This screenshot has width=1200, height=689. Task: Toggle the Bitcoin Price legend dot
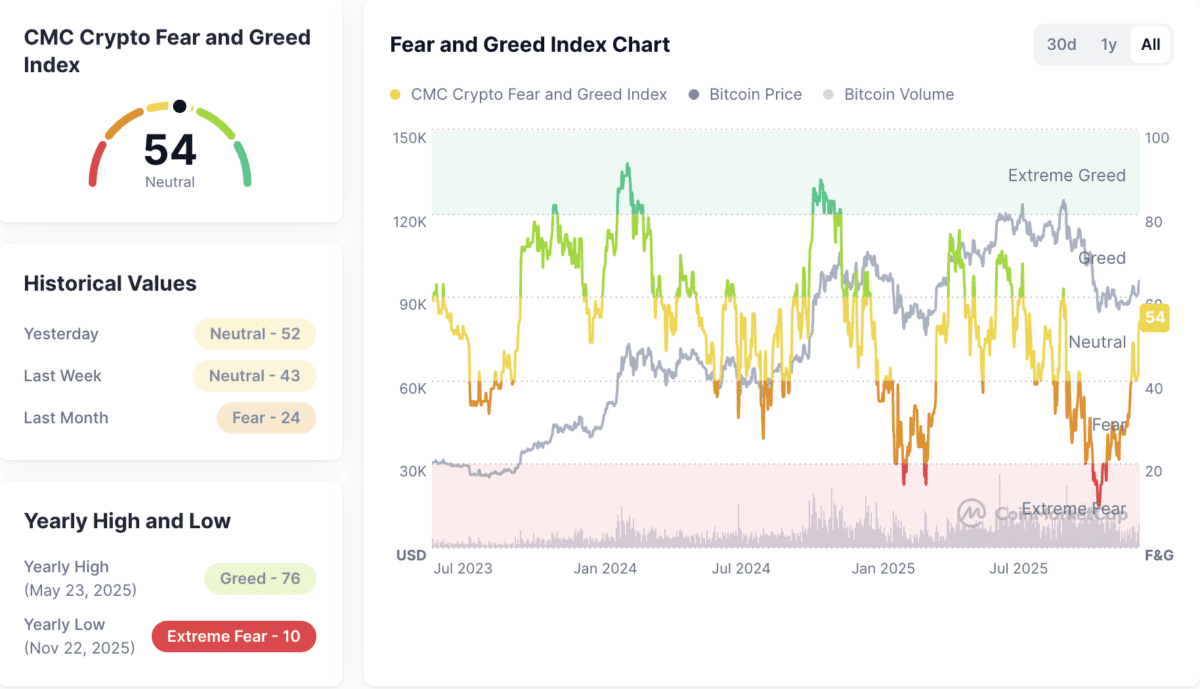pos(694,95)
